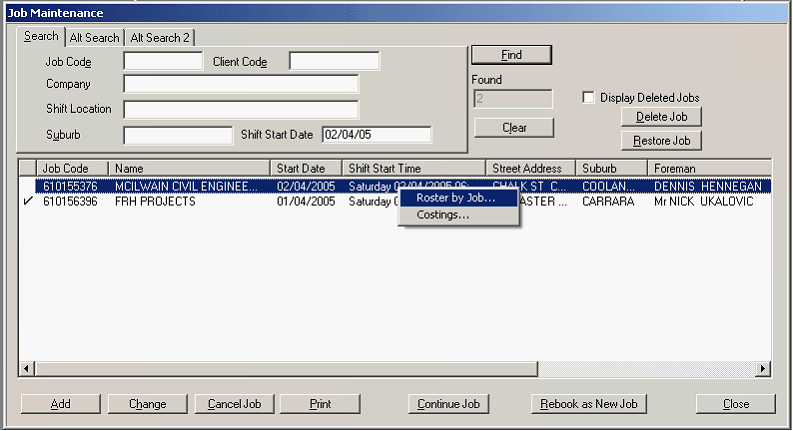This screenshot has height=431, width=793.
Task: Click into the Job Code input field
Action: tap(163, 62)
